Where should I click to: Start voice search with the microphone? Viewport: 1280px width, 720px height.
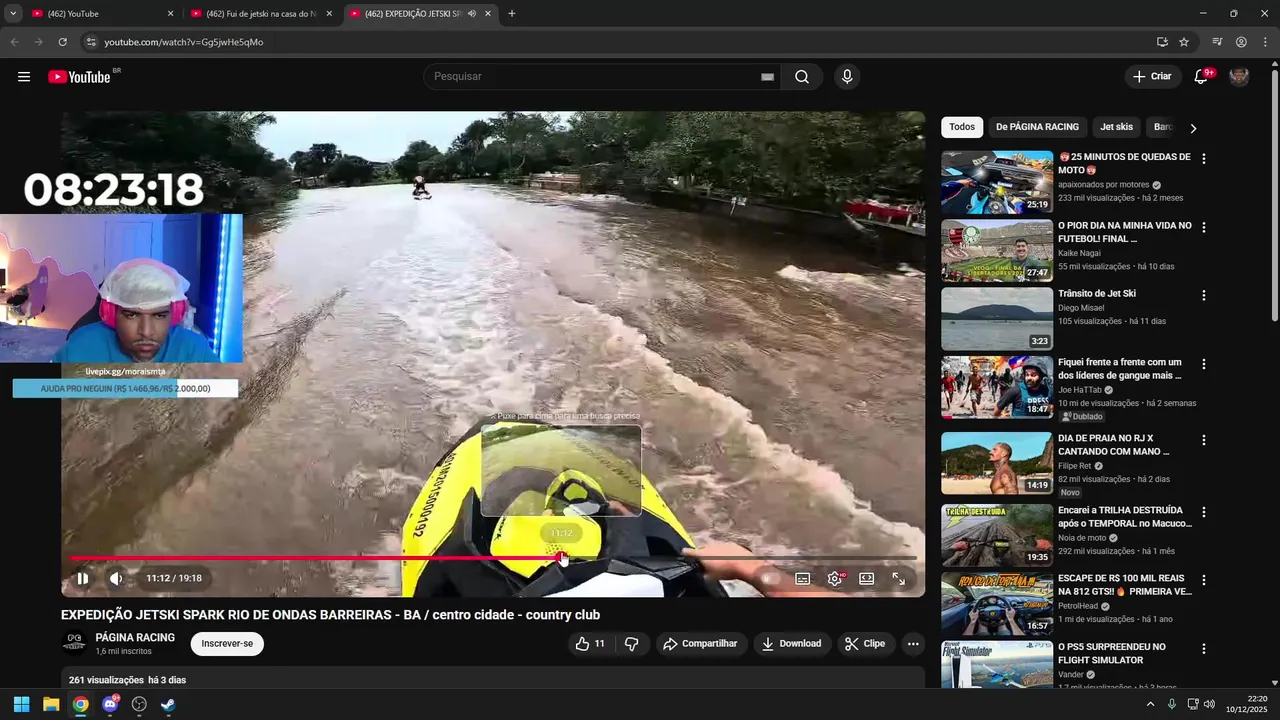click(x=847, y=77)
